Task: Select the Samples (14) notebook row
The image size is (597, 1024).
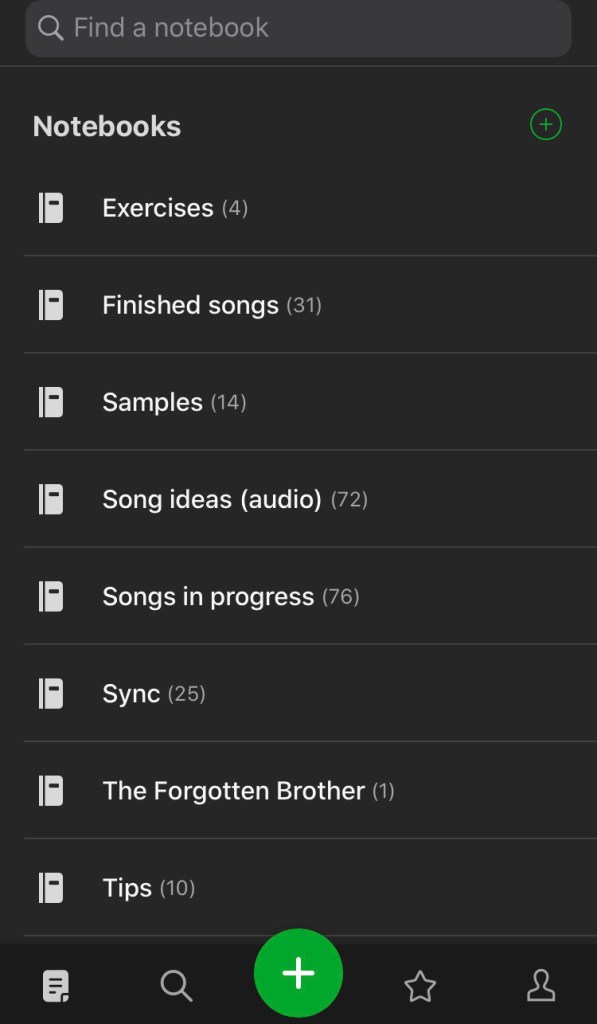Action: click(310, 402)
